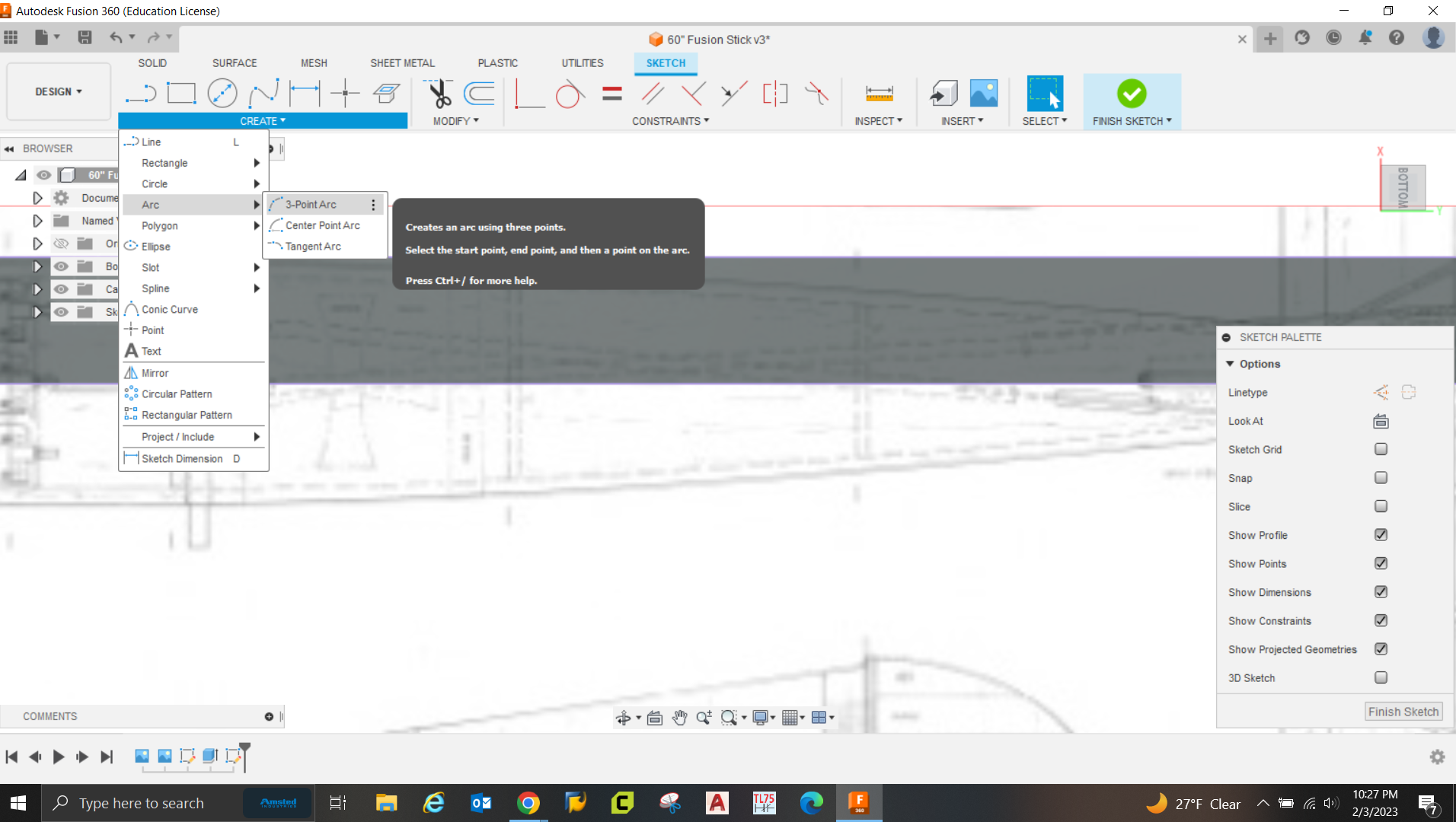Click the Perpendicular constraint icon

coord(693,94)
